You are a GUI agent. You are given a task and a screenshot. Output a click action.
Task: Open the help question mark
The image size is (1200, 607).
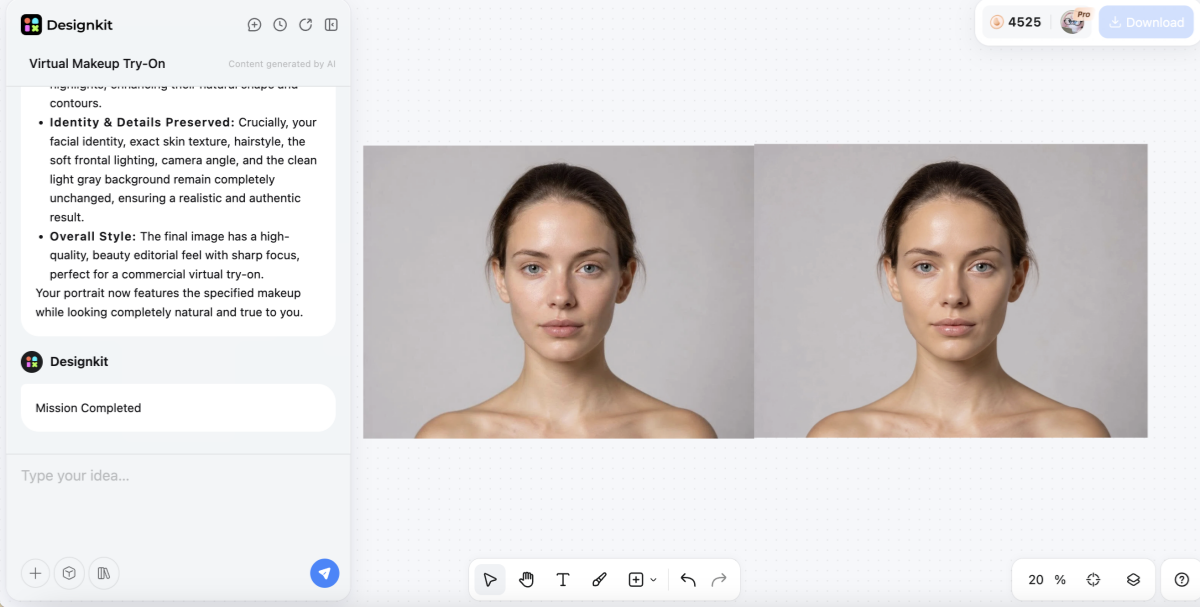pos(1182,580)
